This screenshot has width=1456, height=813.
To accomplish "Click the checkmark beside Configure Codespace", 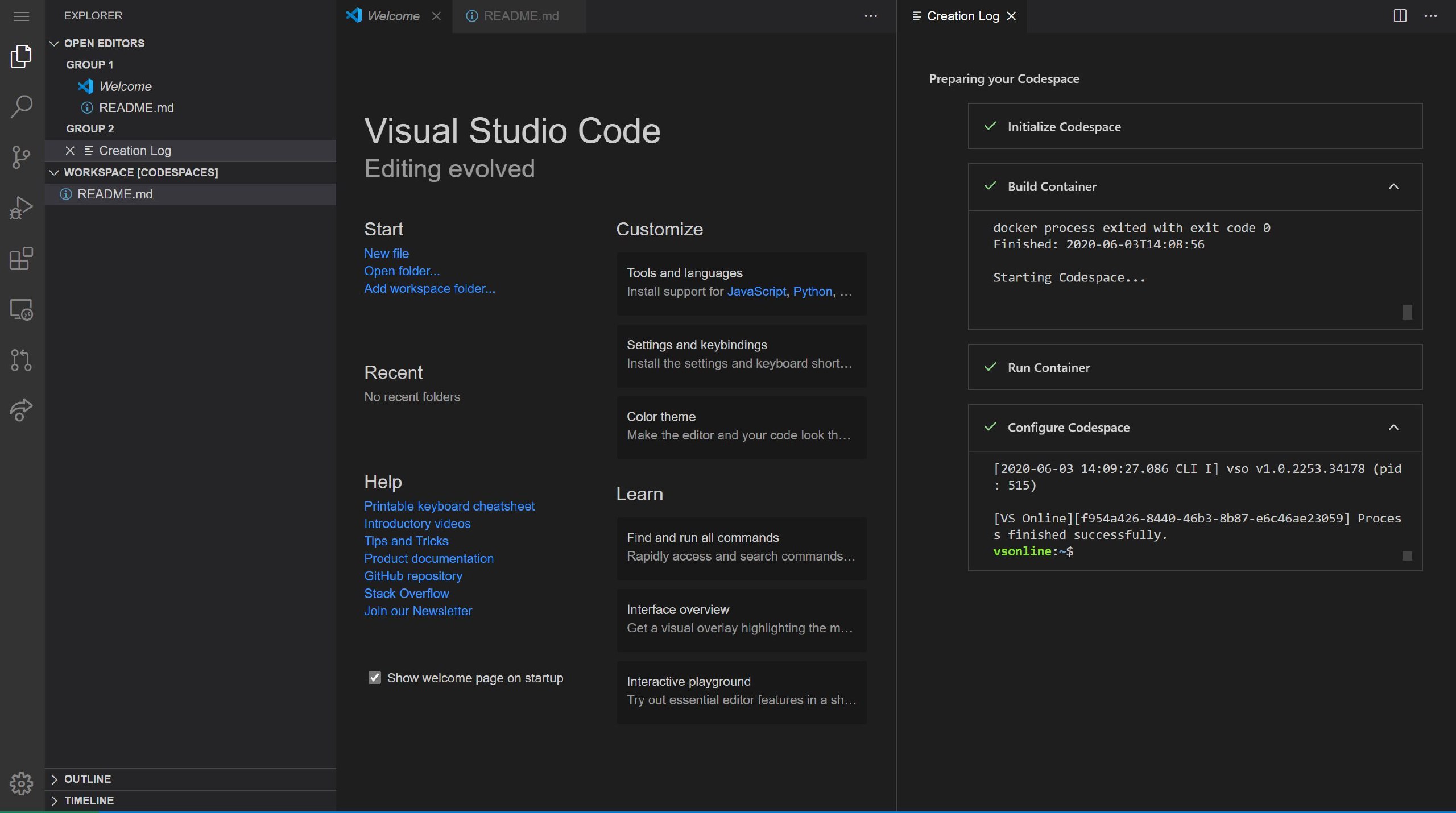I will 990,426.
